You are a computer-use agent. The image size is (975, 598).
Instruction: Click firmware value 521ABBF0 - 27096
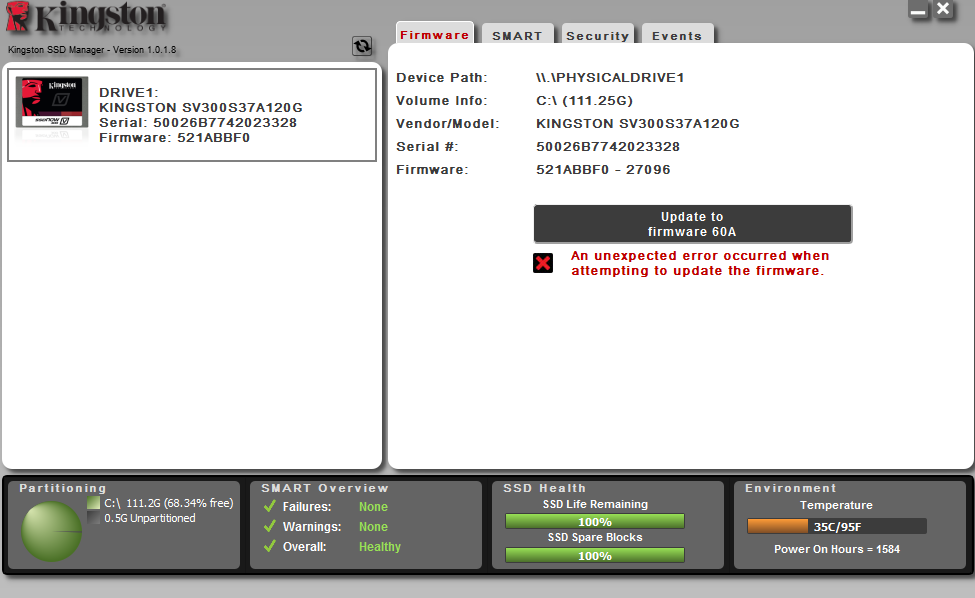[x=603, y=170]
